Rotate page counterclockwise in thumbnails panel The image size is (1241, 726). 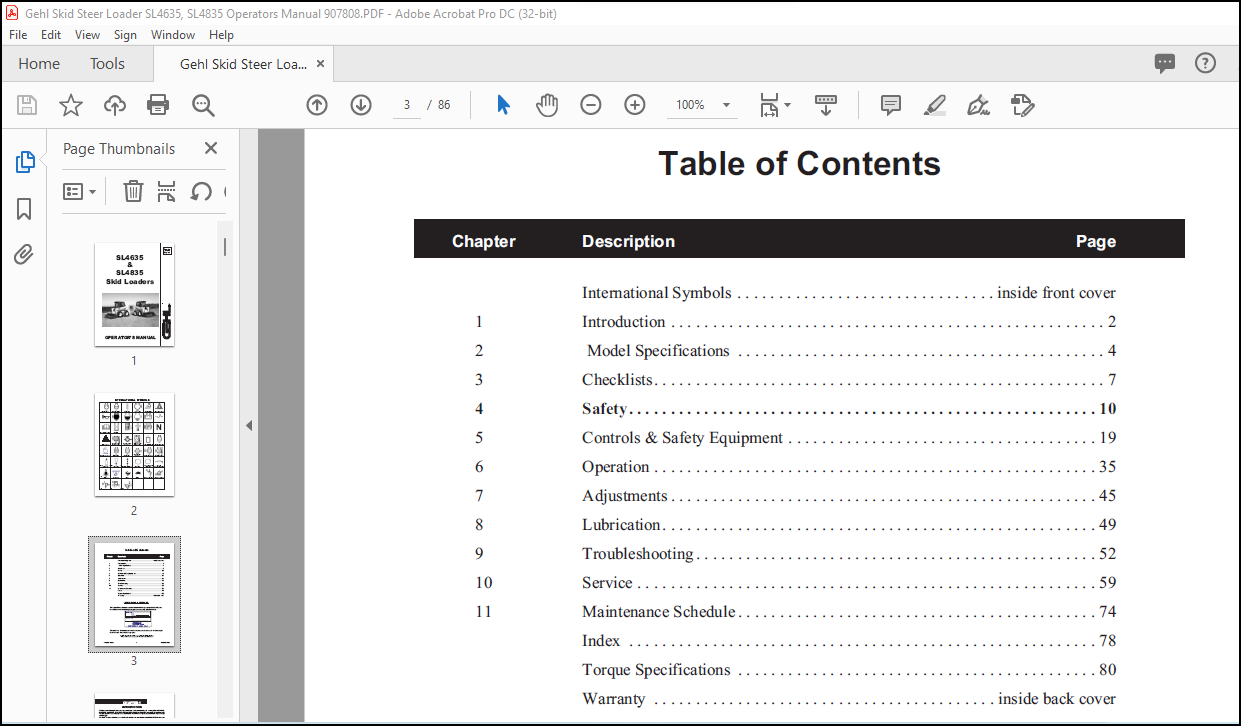click(201, 191)
